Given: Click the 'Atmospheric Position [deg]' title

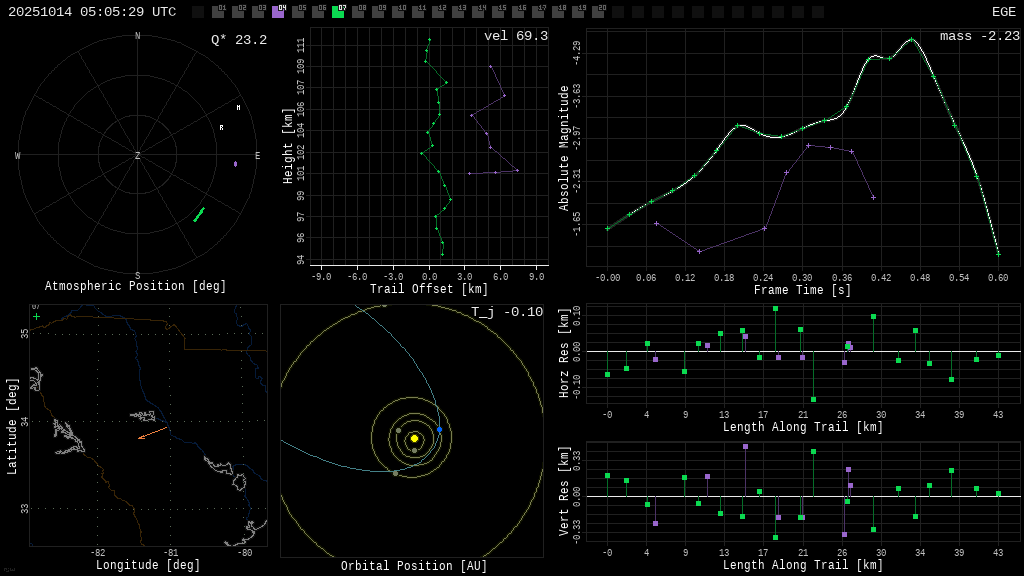Looking at the screenshot, I should 135,286.
